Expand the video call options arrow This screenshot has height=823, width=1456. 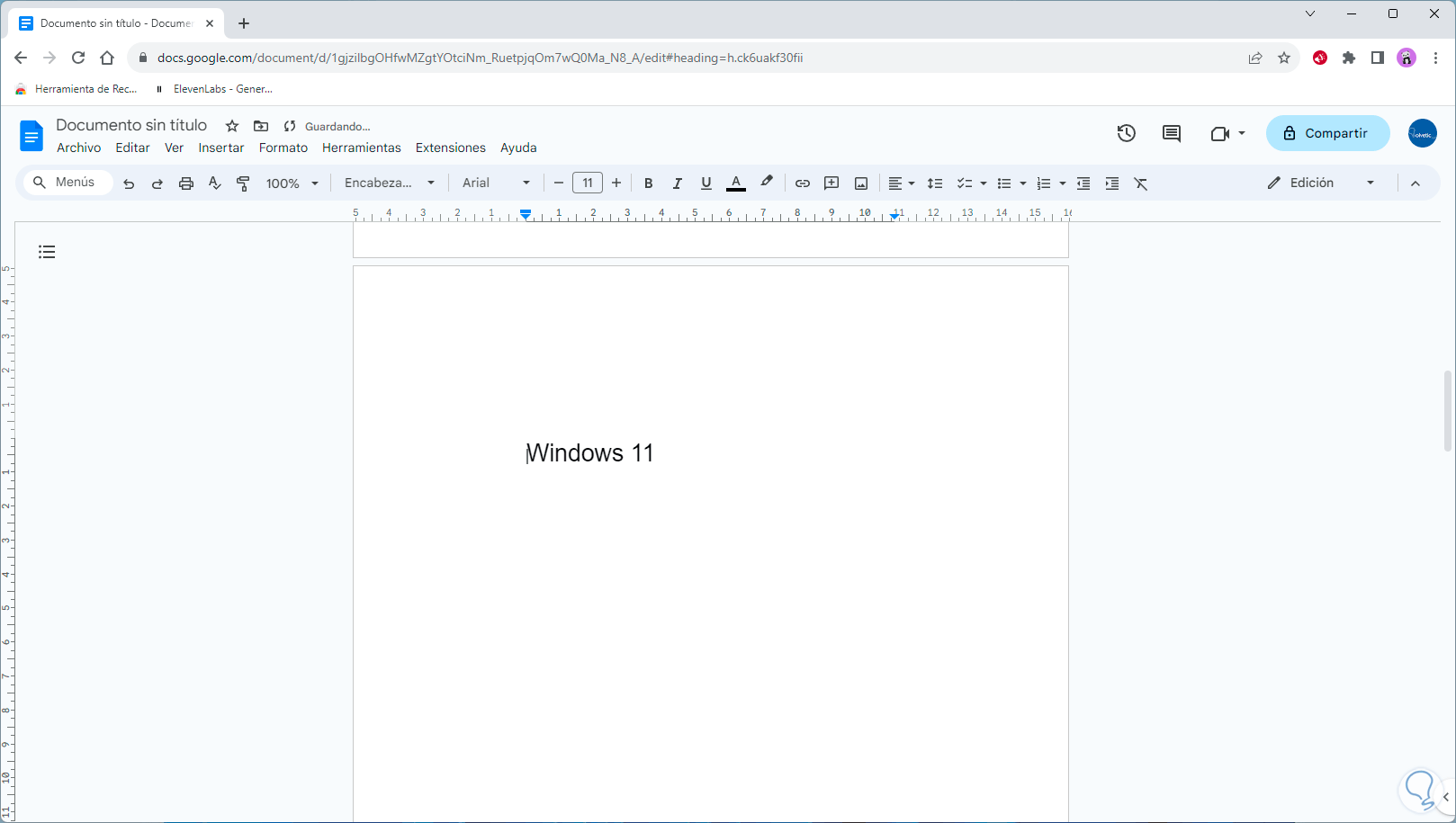coord(1242,133)
